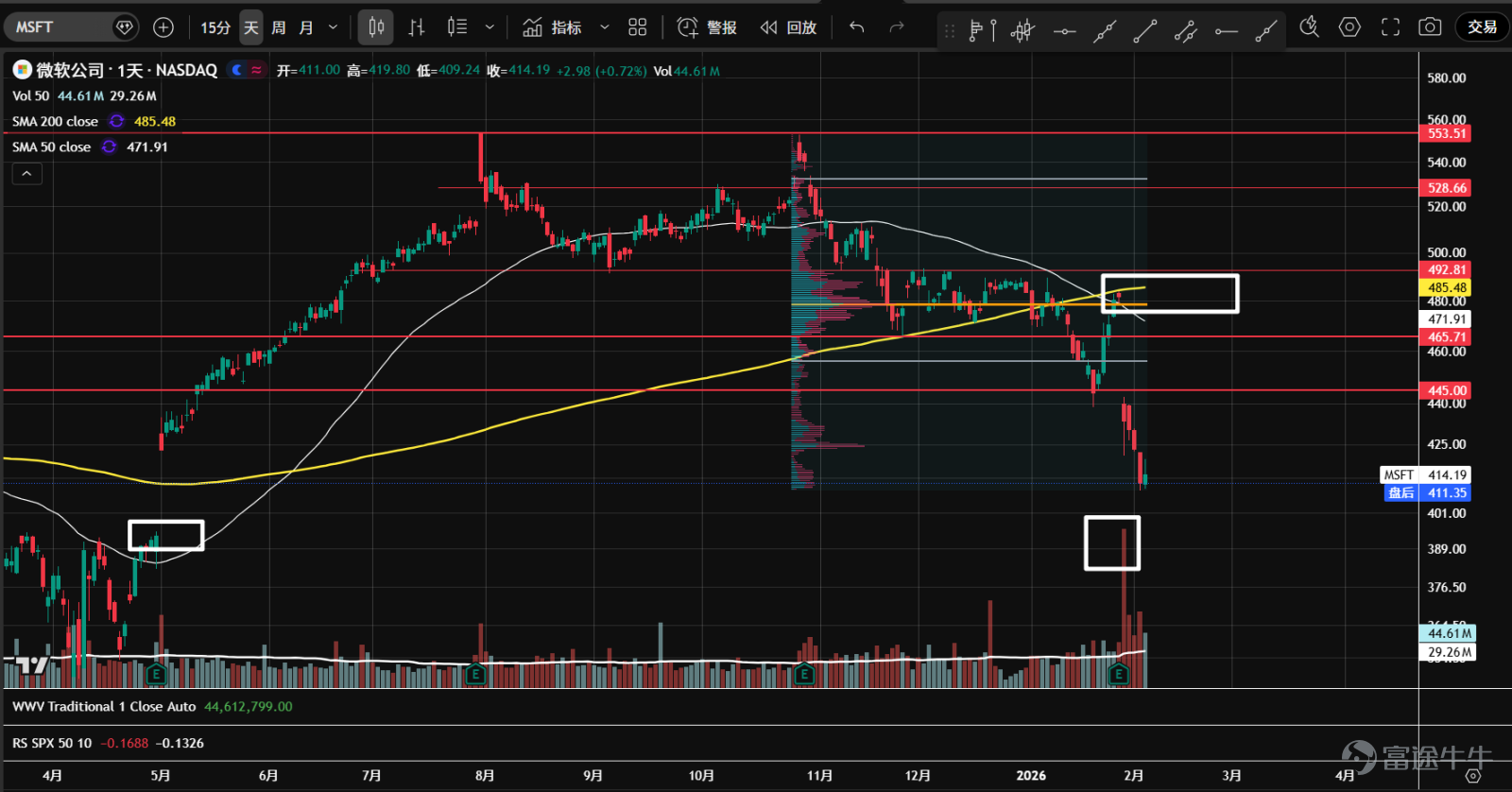Screen dimensions: 1512x792
Task: Select the fixed range volume profile tool
Action: [983, 31]
